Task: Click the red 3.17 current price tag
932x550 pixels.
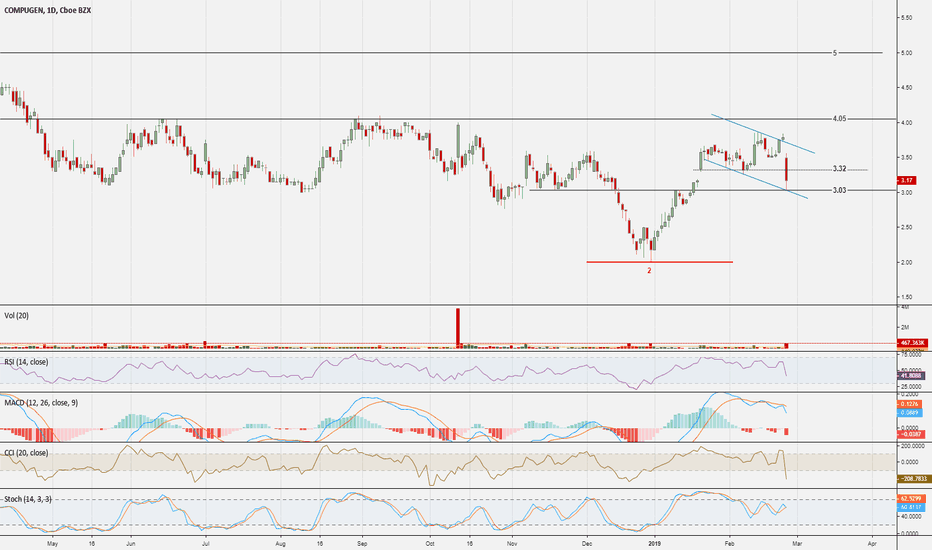Action: pos(906,180)
